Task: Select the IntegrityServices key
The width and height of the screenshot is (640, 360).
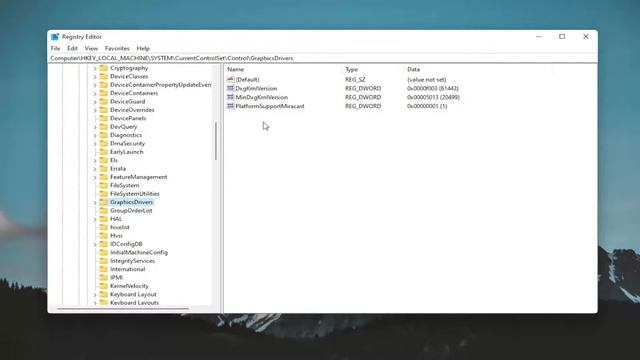Action: (132, 260)
